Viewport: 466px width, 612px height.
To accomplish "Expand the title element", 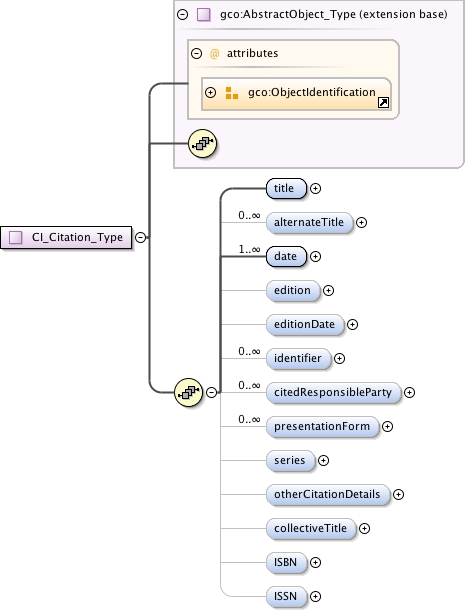I will coord(315,189).
